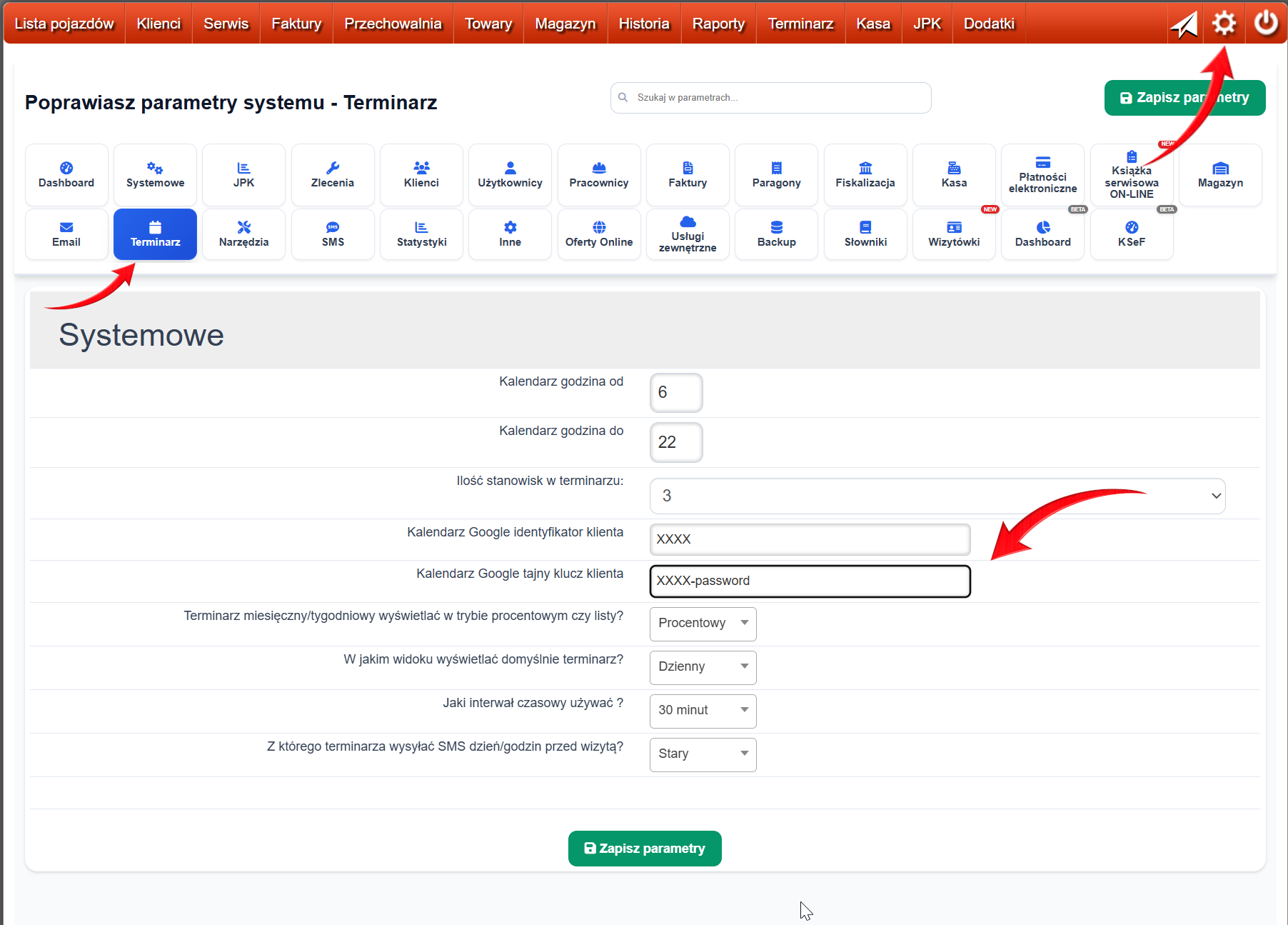Open the Fiskalizacja settings tile
1288x925 pixels.
(x=865, y=175)
